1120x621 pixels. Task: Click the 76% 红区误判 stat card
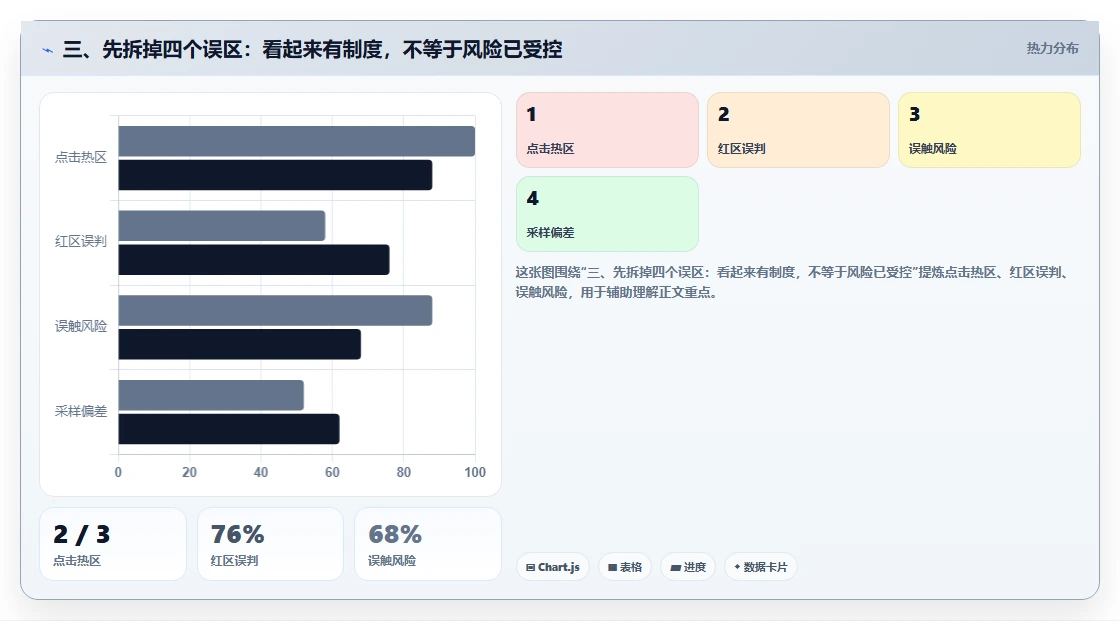[270, 544]
